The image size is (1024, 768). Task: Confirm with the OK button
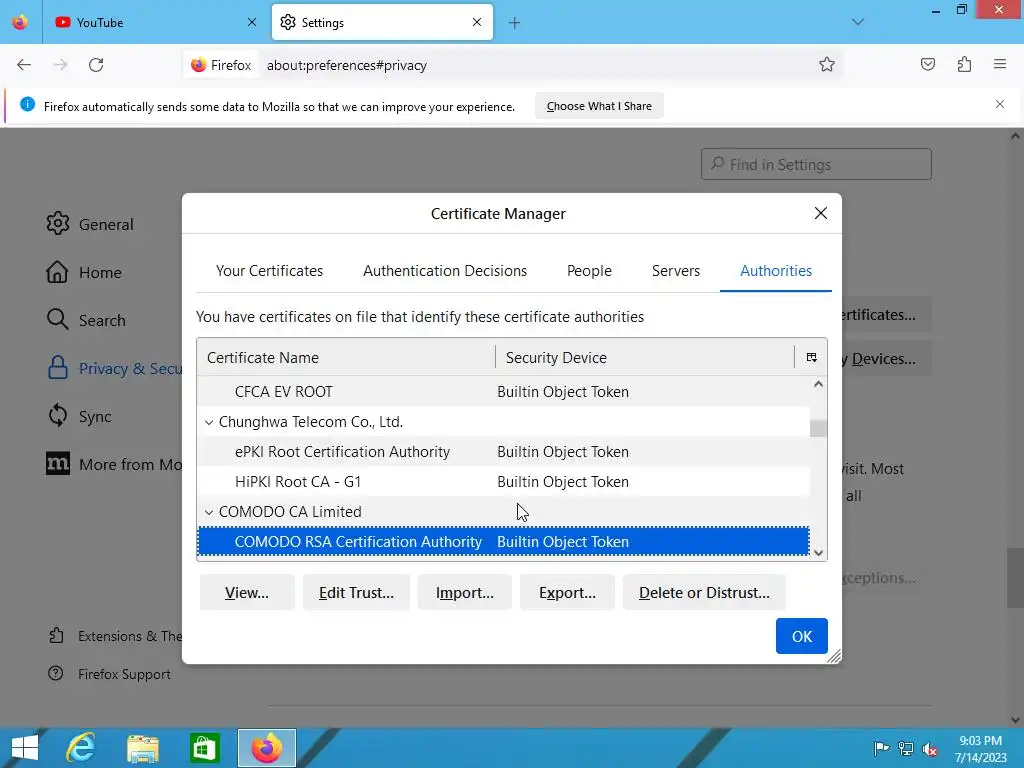coord(801,636)
